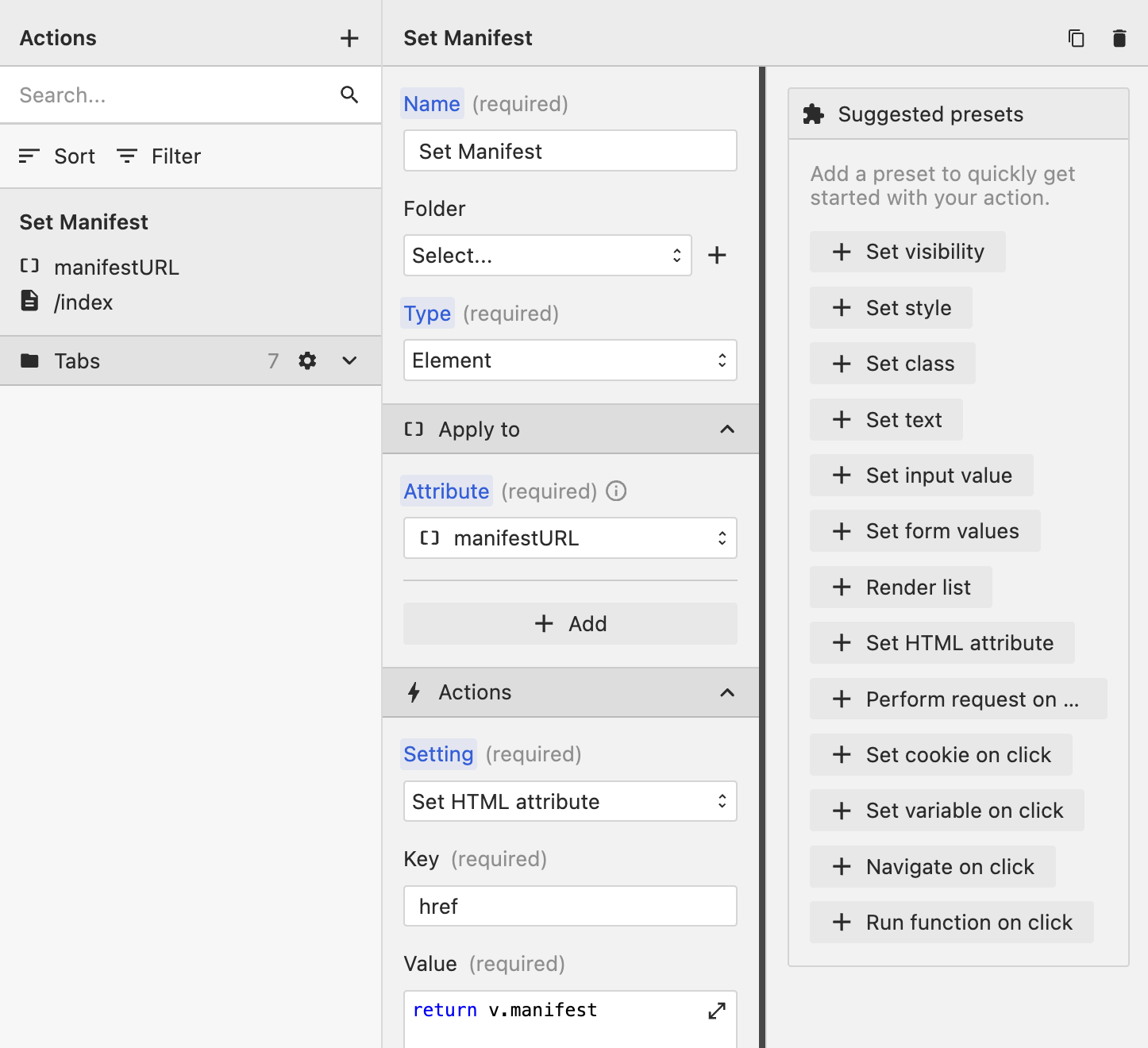Open the Type dropdown showing Element

pos(570,360)
